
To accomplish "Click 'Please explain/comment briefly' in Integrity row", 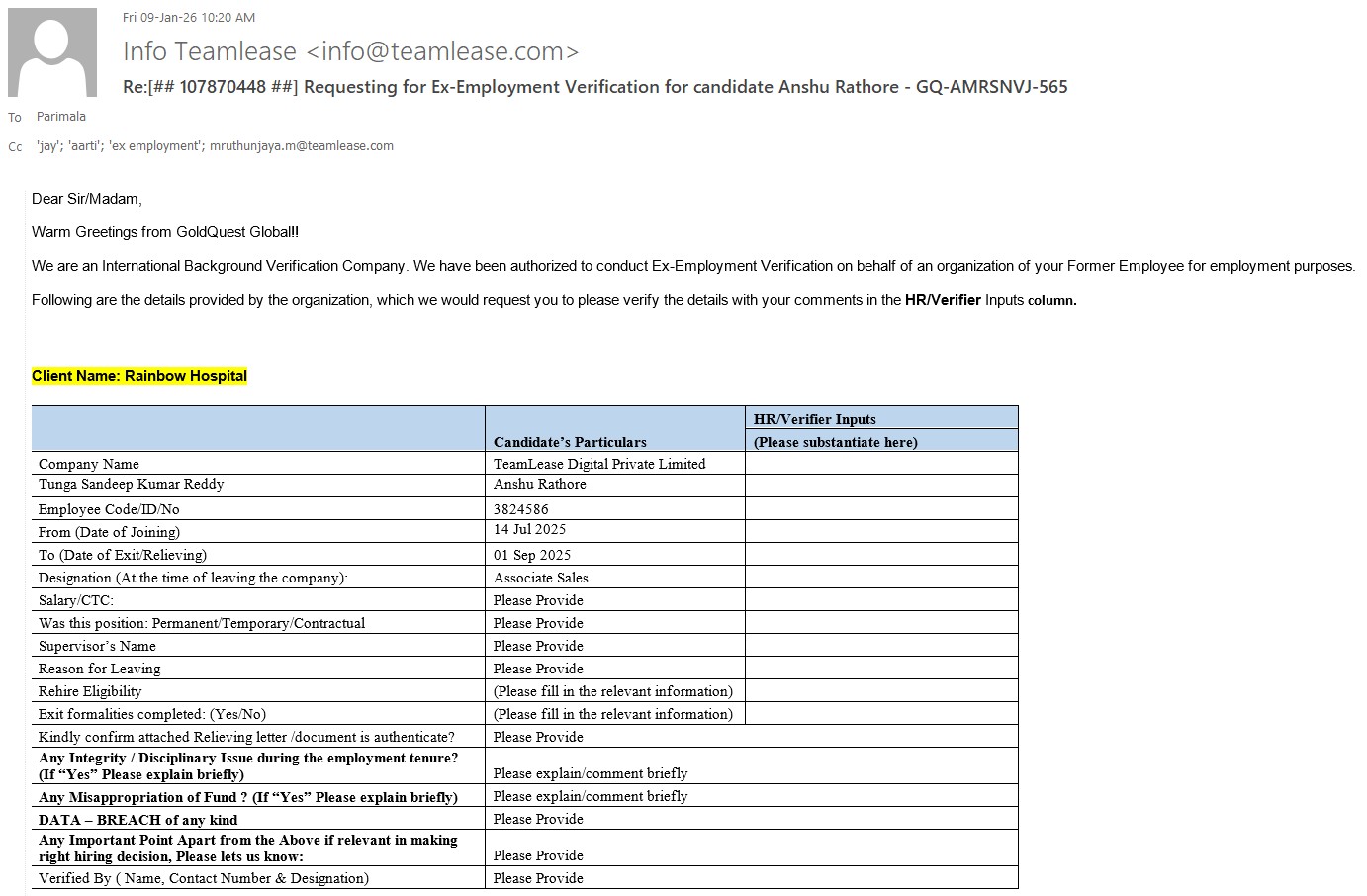I will pyautogui.click(x=591, y=773).
